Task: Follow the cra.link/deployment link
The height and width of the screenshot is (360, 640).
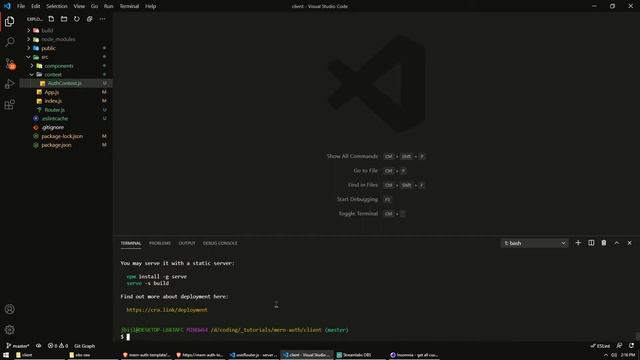Action: tap(167, 310)
